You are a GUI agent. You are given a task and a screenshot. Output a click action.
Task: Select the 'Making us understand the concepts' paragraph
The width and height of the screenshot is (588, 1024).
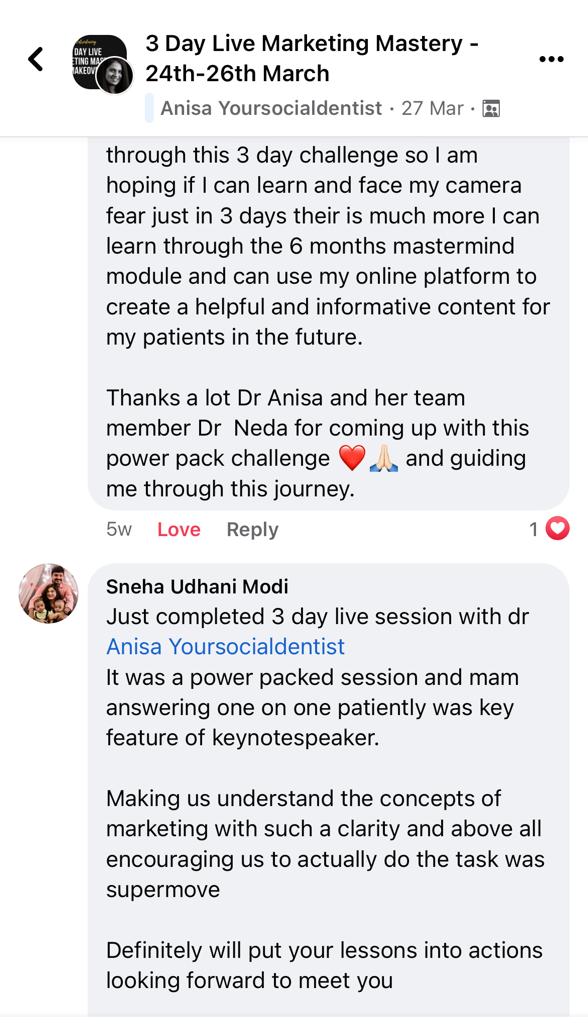point(325,844)
